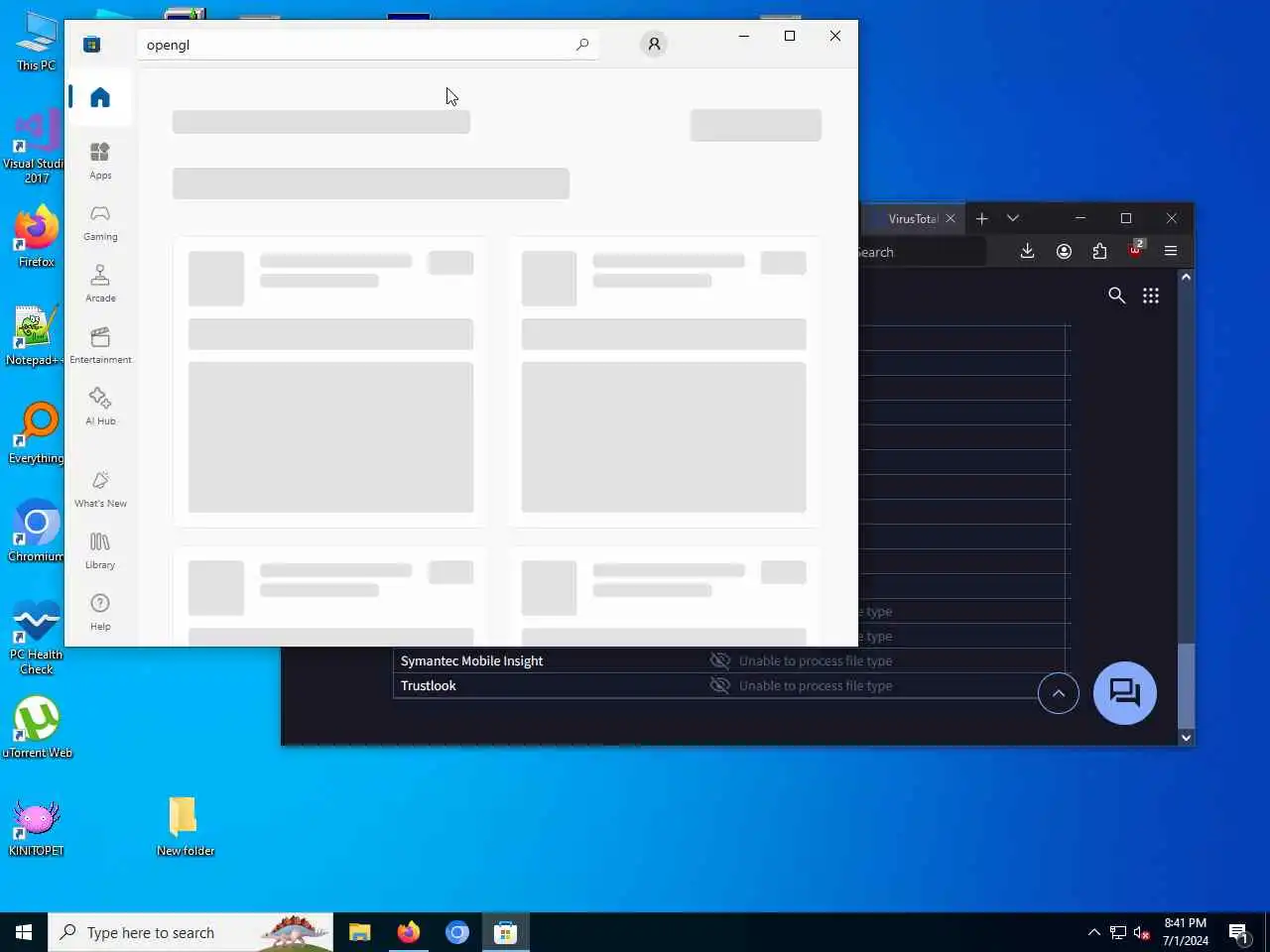Click the Trustlook vendor row text
Viewport: 1270px width, 952px height.
(429, 685)
